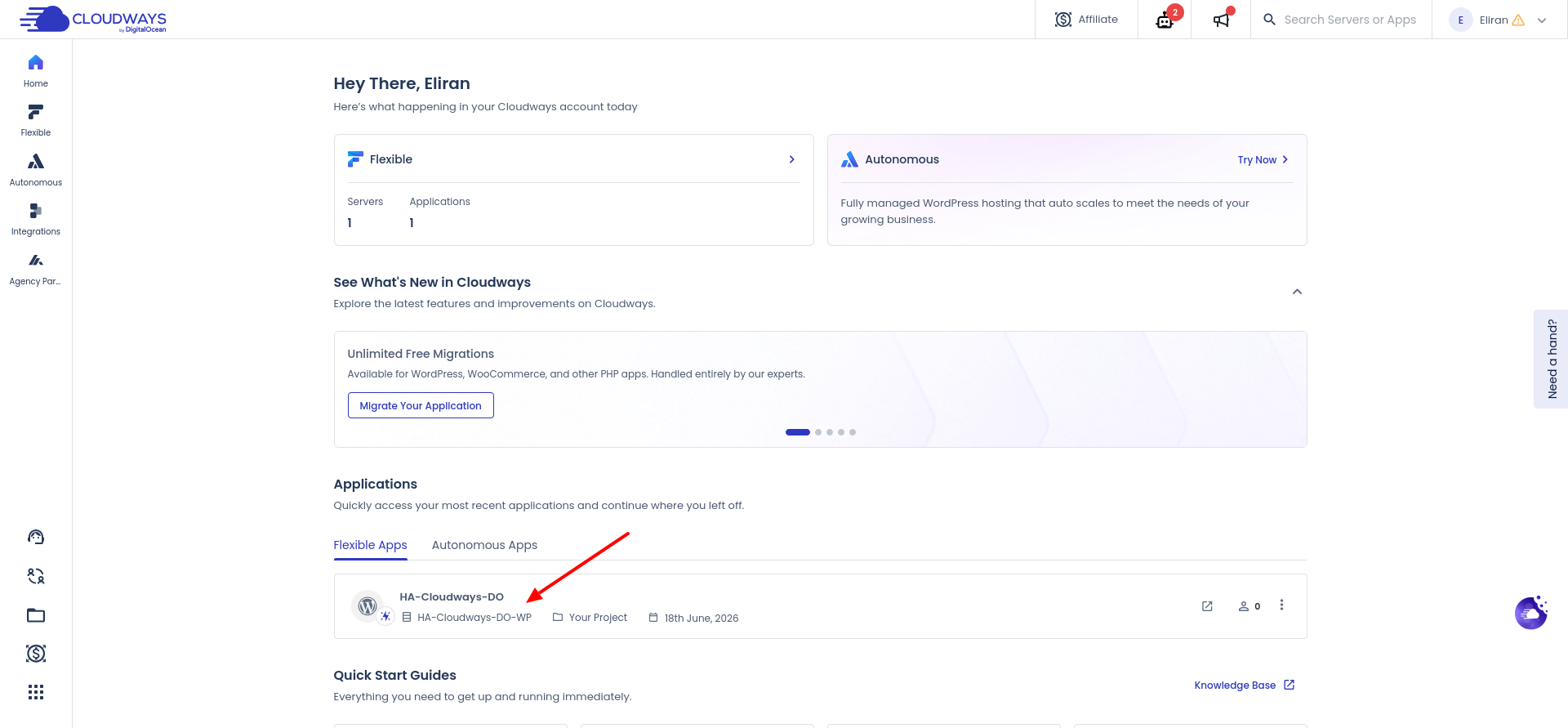Open the HA-Cloudways-DO application name
Screen dimensions: 1568x728
point(452,597)
